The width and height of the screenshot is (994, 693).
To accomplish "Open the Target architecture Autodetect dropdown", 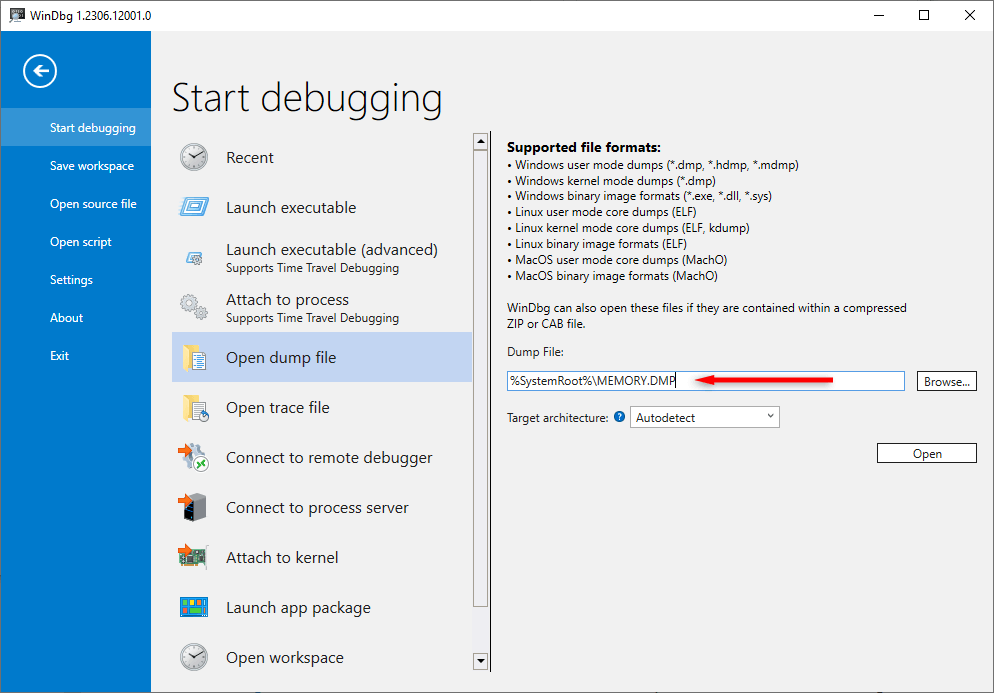I will point(704,417).
